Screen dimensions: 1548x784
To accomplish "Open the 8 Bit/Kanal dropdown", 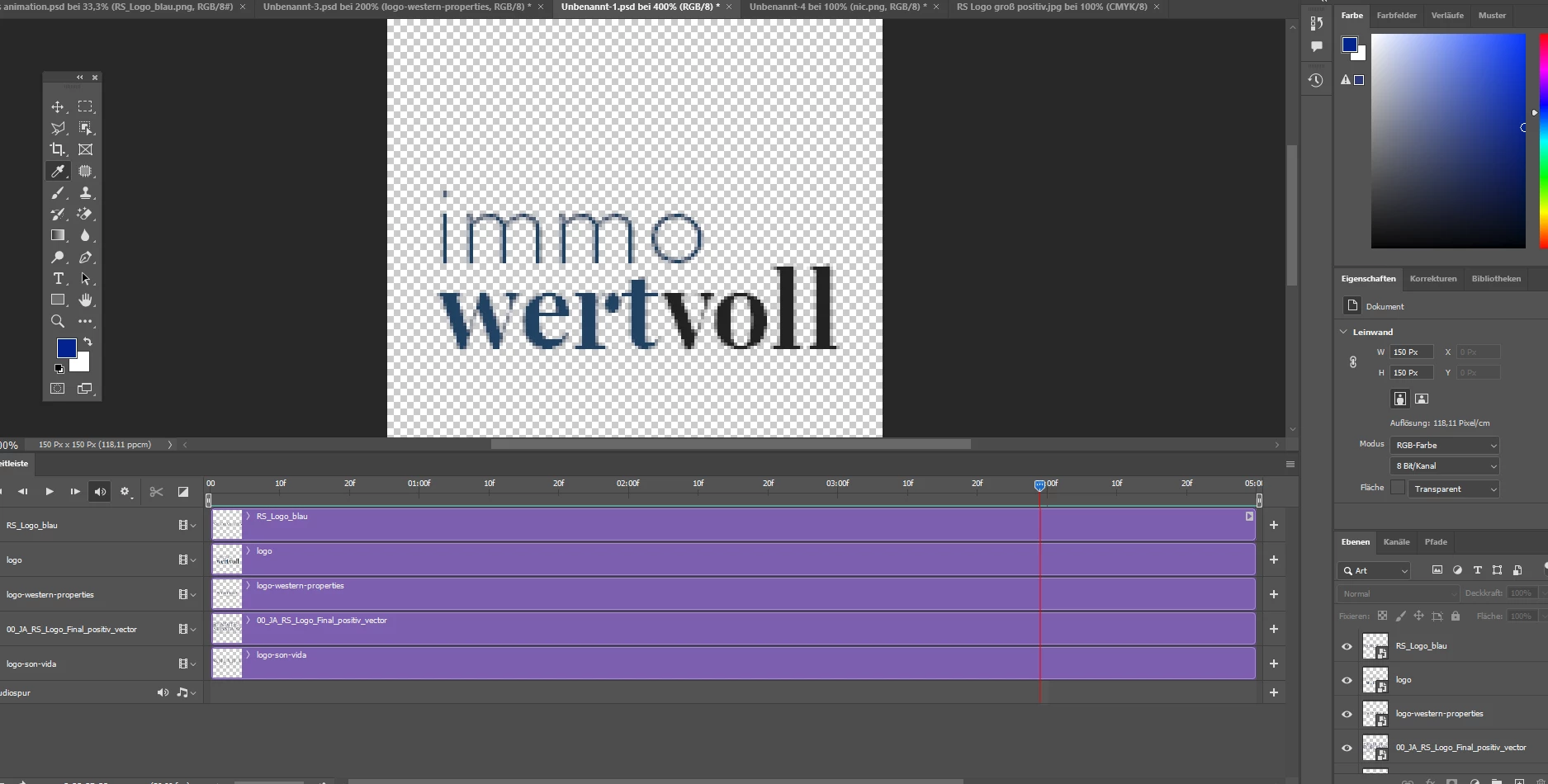I will tap(1445, 465).
